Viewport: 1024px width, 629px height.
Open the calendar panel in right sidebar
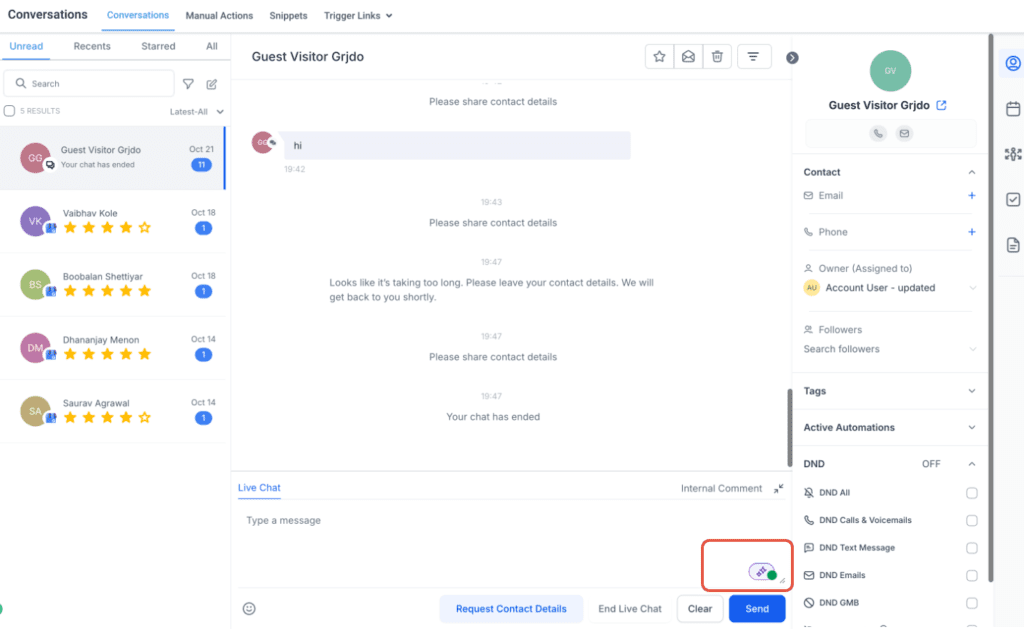coord(1012,109)
